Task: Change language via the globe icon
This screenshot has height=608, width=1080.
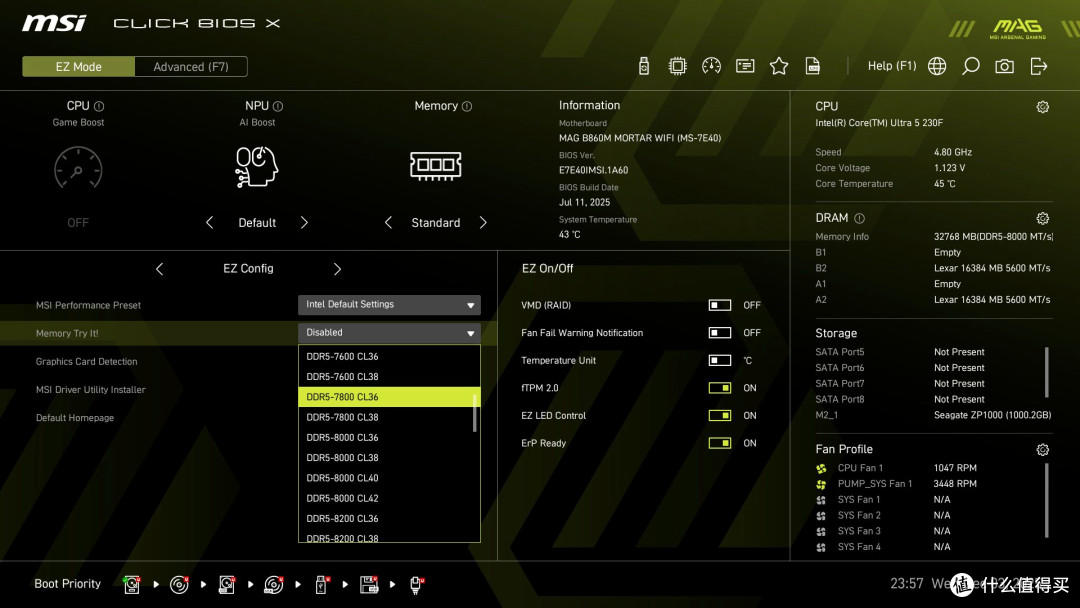Action: tap(937, 66)
